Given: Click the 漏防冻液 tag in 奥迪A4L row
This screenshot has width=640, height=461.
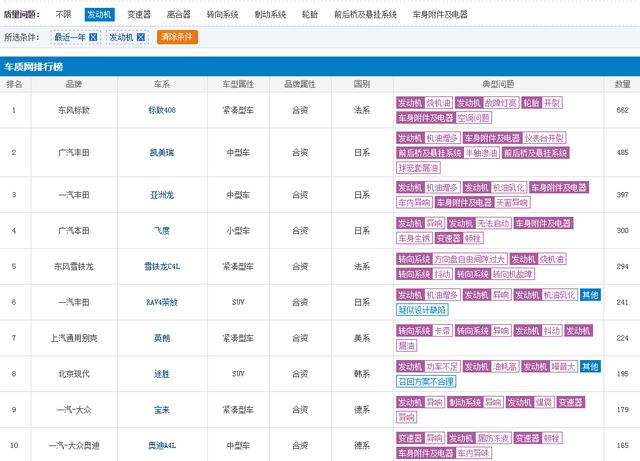Looking at the screenshot, I should pyautogui.click(x=493, y=438).
